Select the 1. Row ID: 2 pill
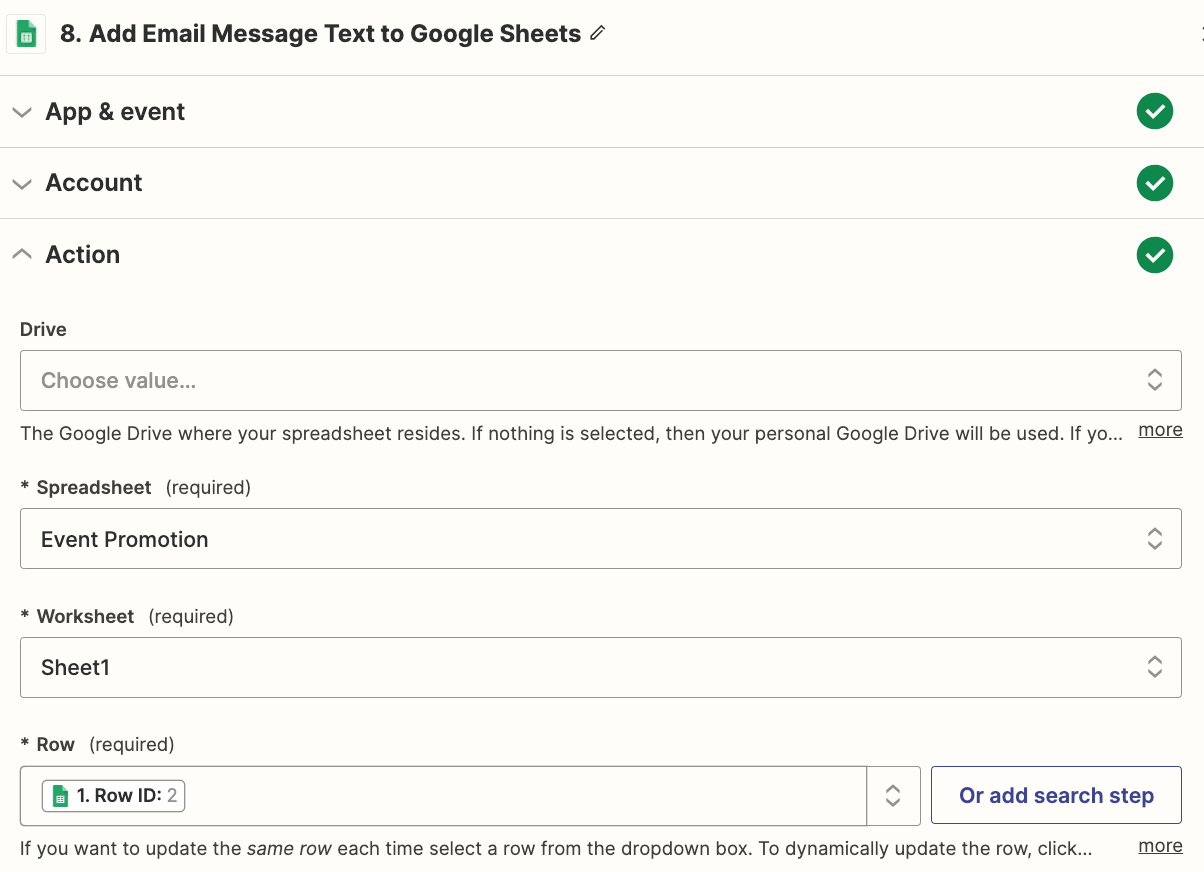Image resolution: width=1204 pixels, height=872 pixels. click(x=114, y=796)
